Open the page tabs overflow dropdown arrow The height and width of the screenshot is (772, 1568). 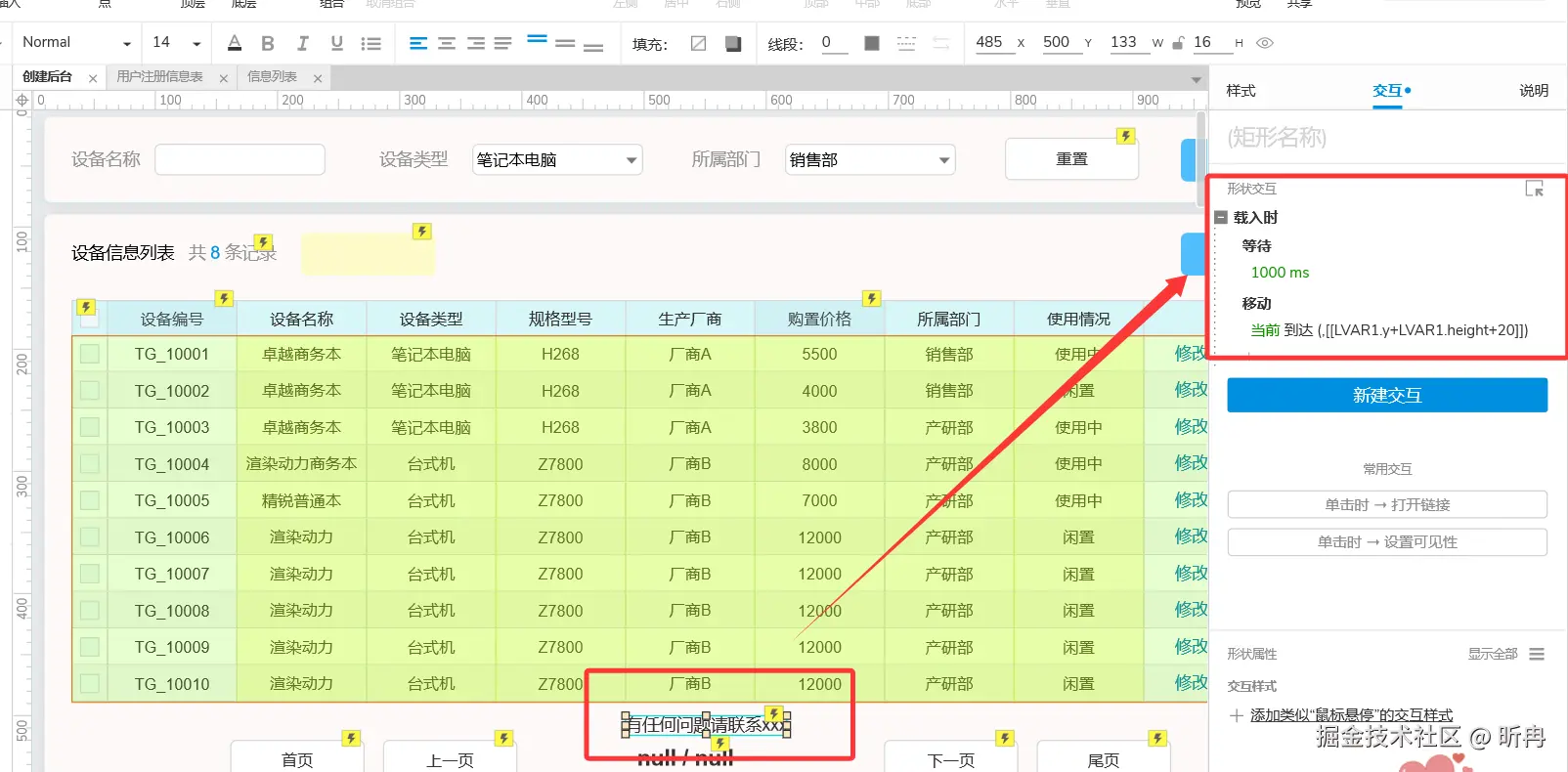click(x=1197, y=79)
